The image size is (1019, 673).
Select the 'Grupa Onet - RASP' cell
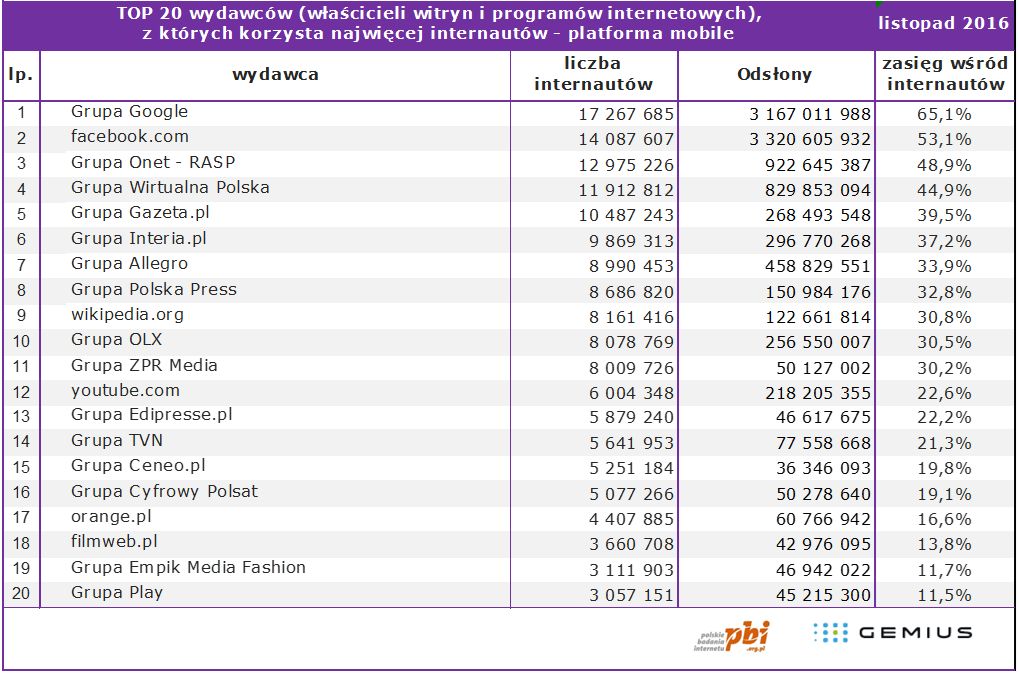tap(153, 162)
